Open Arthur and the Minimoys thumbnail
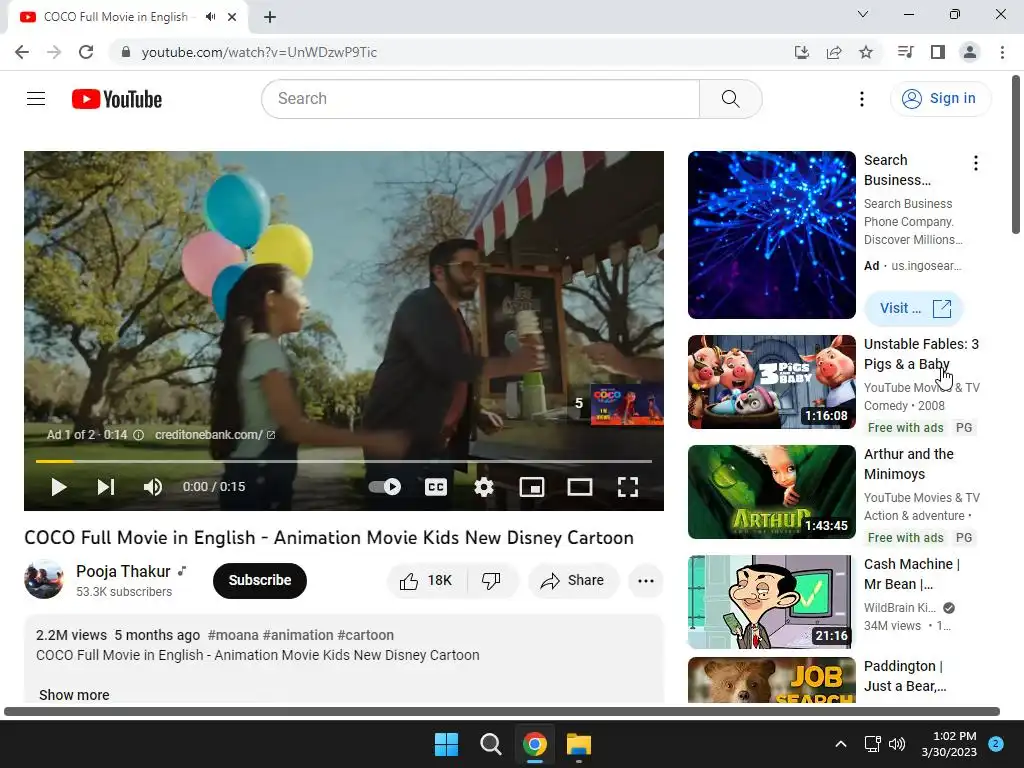Viewport: 1024px width, 768px height. pyautogui.click(x=772, y=492)
